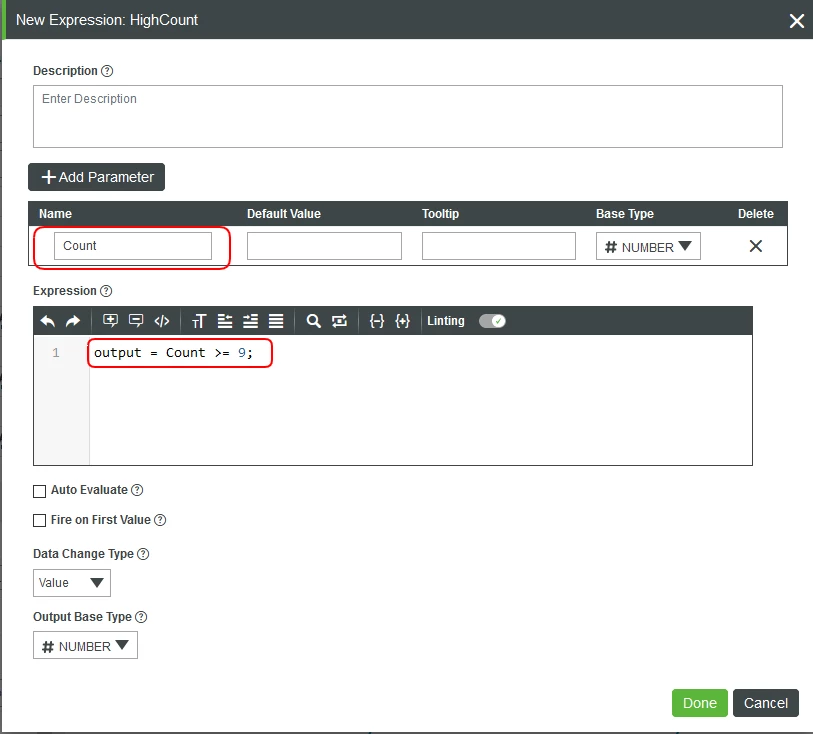Click the code snippet brackets icon
Image resolution: width=813 pixels, height=734 pixels.
point(162,321)
